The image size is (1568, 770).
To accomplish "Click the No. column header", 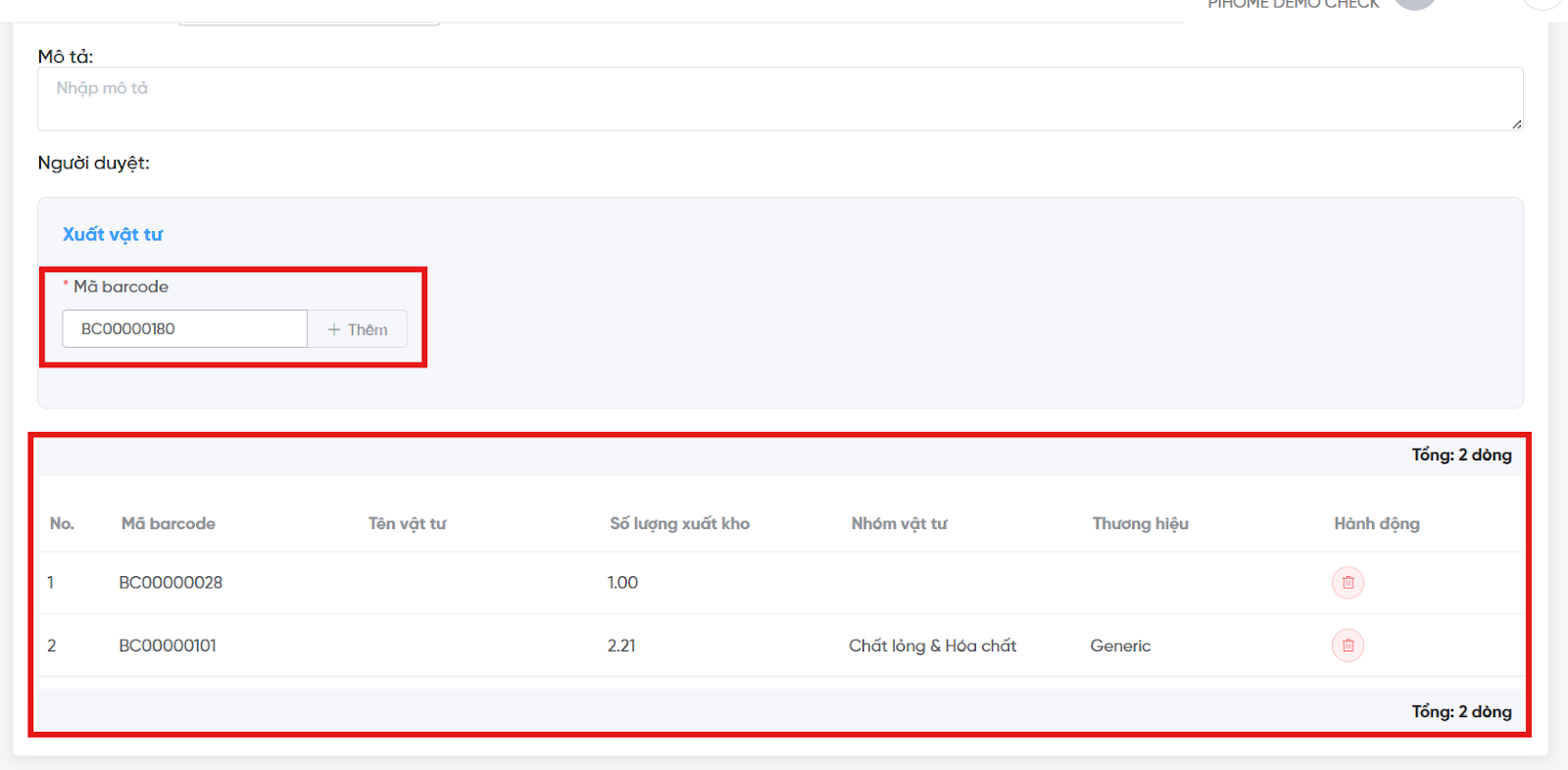I will (62, 523).
